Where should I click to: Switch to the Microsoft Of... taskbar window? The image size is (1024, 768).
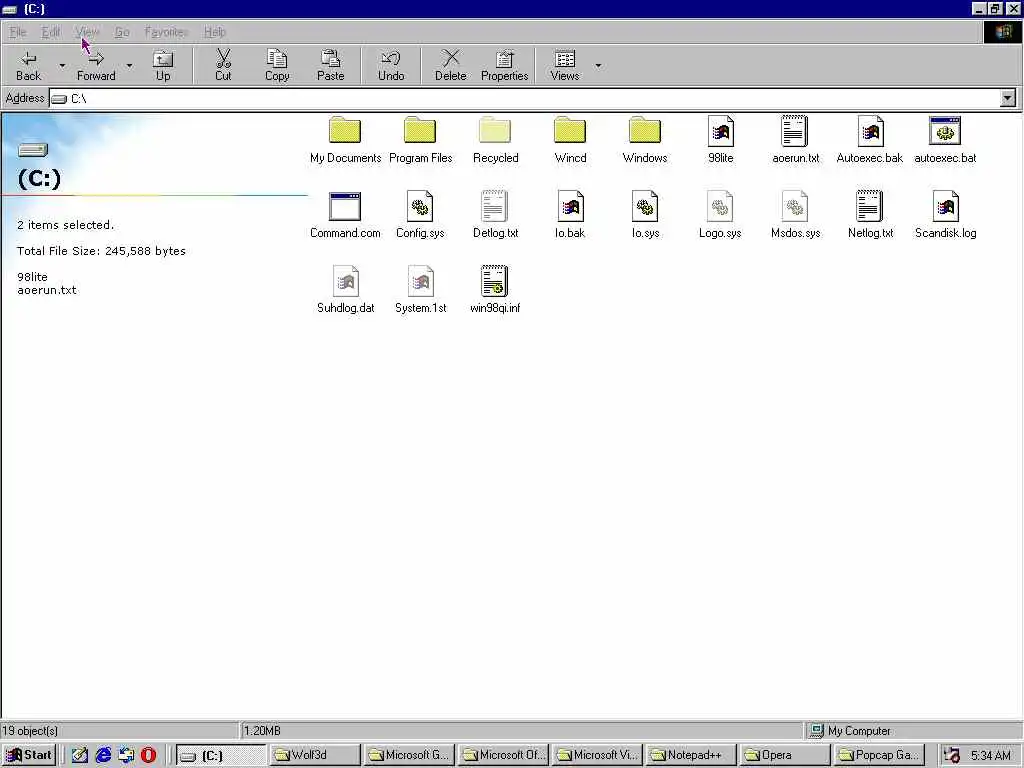(x=503, y=756)
